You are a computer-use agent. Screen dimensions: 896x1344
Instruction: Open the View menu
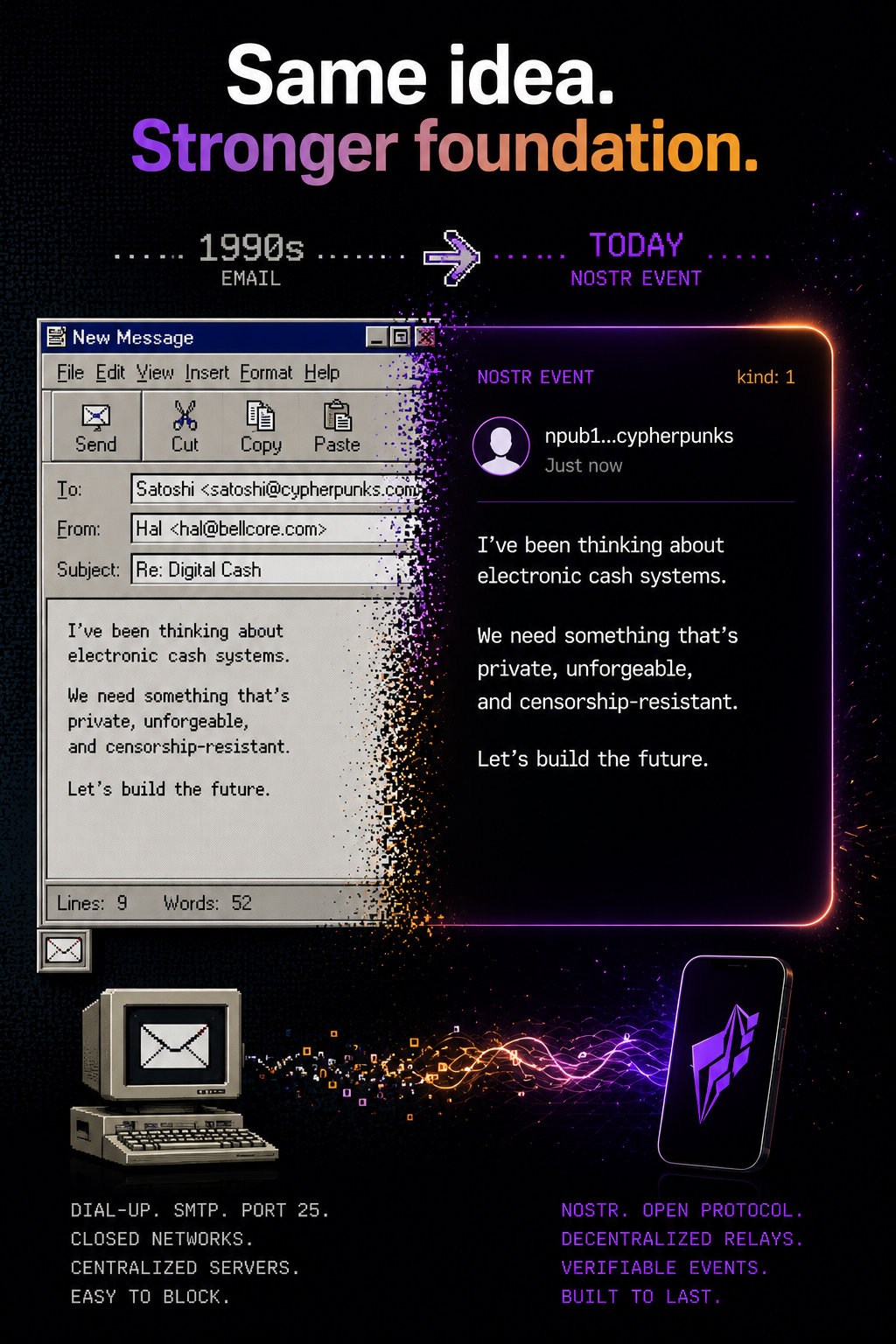coord(155,373)
